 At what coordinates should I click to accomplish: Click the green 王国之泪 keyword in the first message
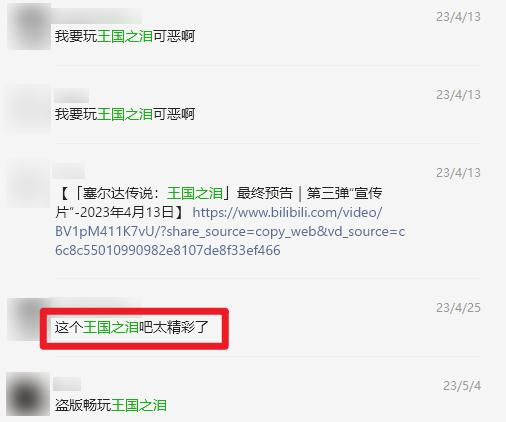tap(125, 36)
